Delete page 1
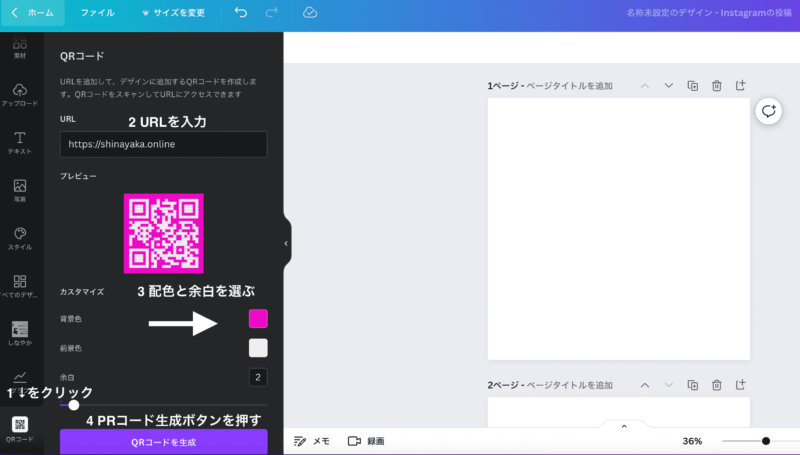Image resolution: width=800 pixels, height=455 pixels. click(716, 86)
